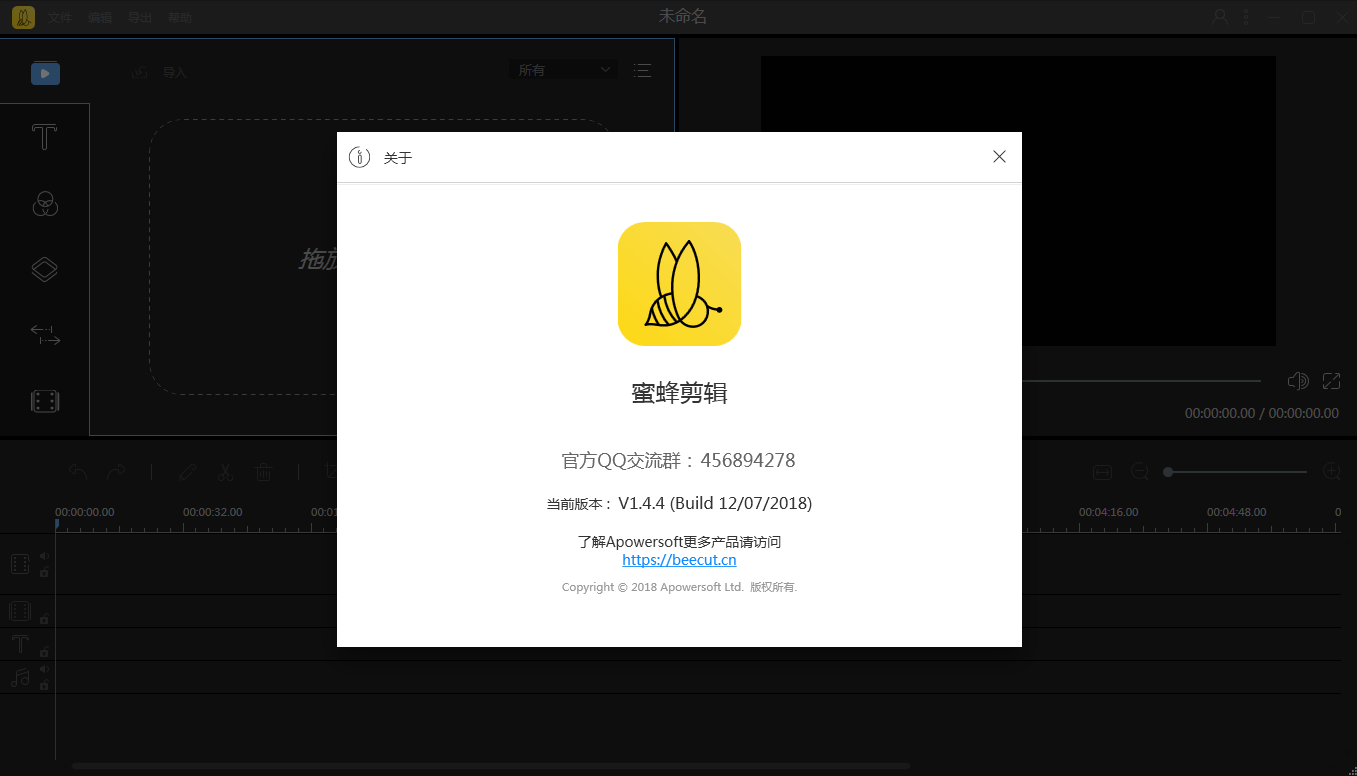
Task: Open the 导出 menu in main window
Action: point(140,18)
